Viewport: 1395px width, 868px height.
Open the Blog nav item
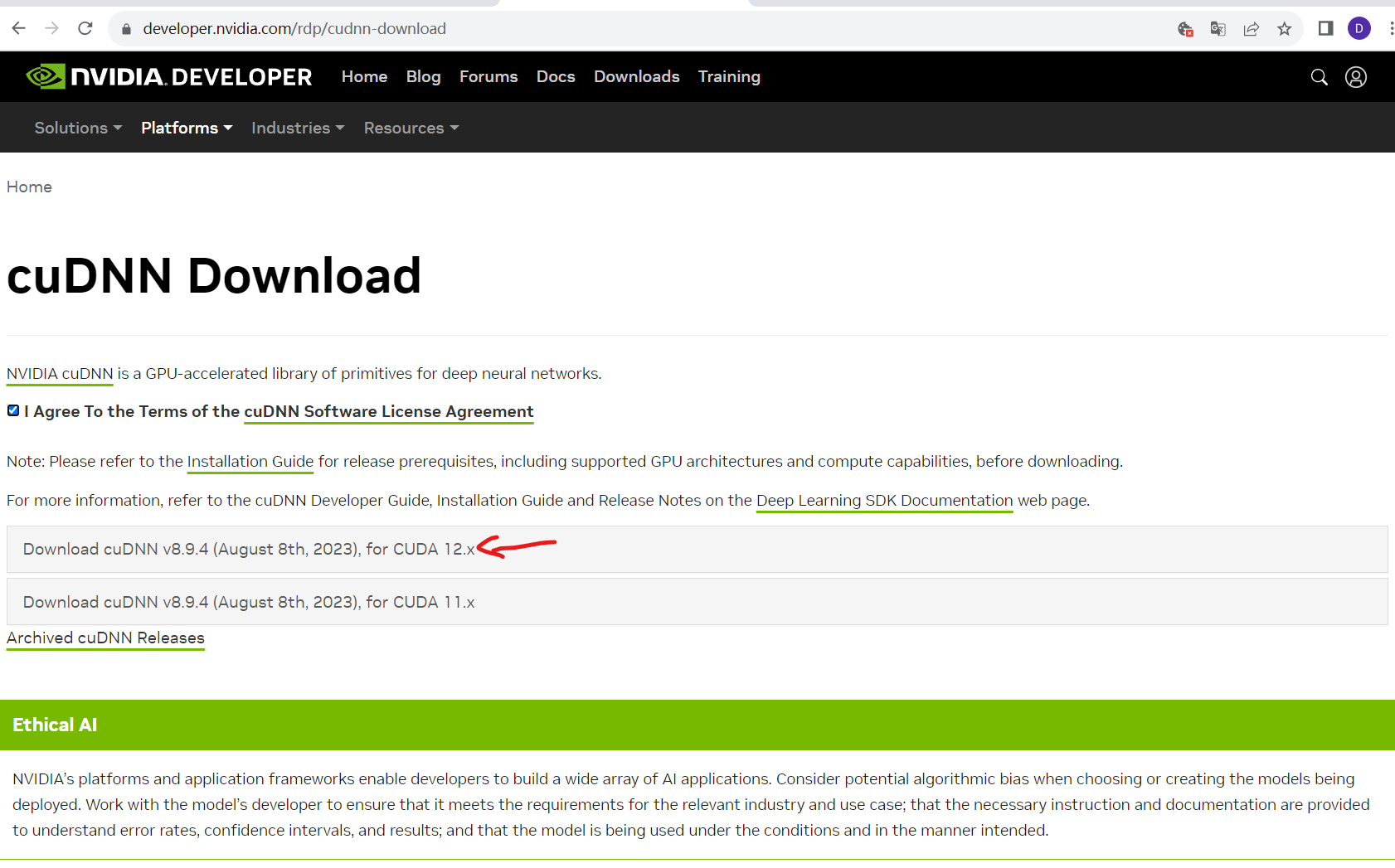point(423,76)
